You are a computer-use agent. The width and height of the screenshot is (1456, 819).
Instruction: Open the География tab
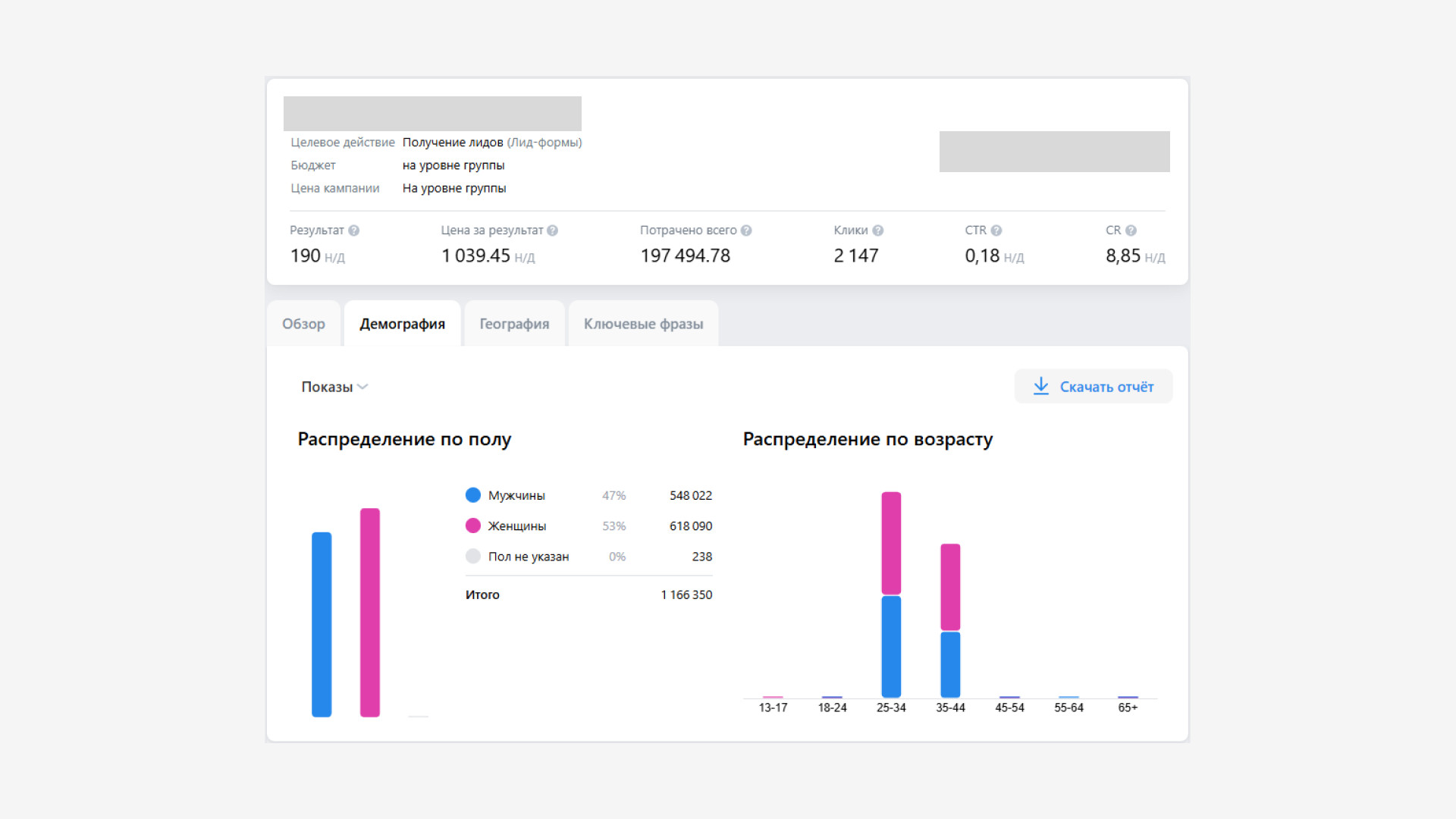pos(514,324)
